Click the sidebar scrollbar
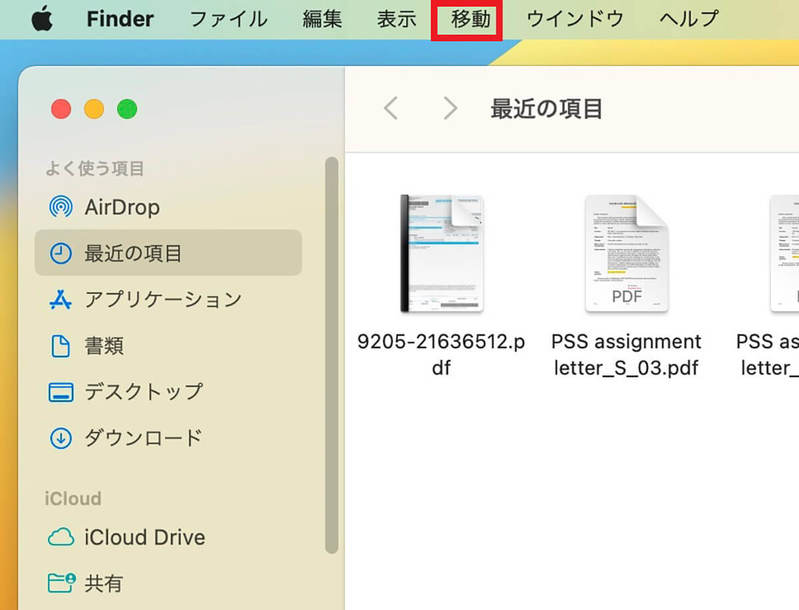 tap(332, 355)
